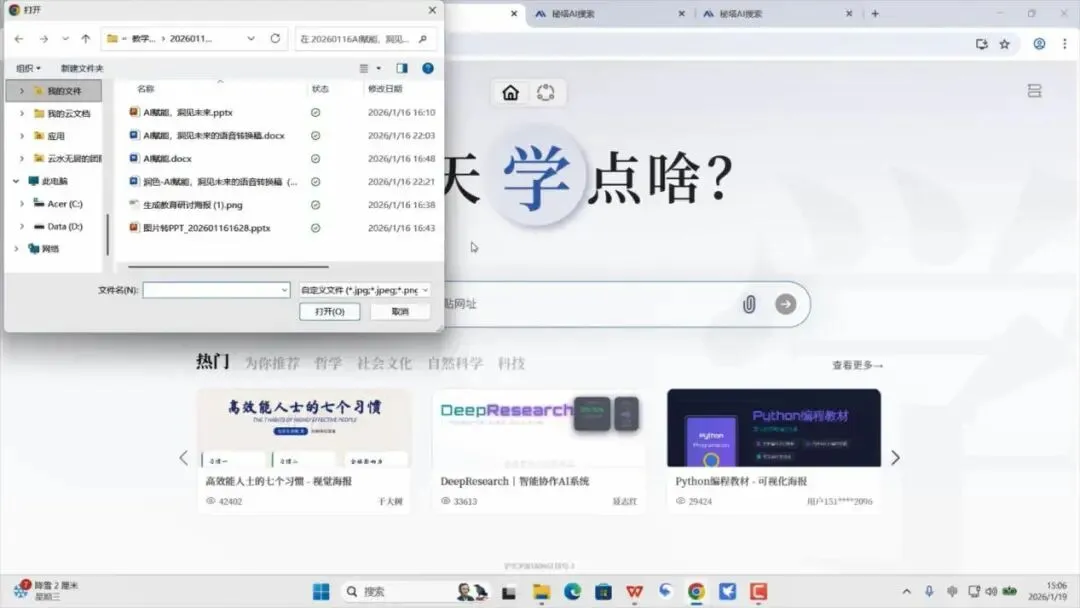
Task: Toggle the preview pane in file dialog
Action: 402,68
